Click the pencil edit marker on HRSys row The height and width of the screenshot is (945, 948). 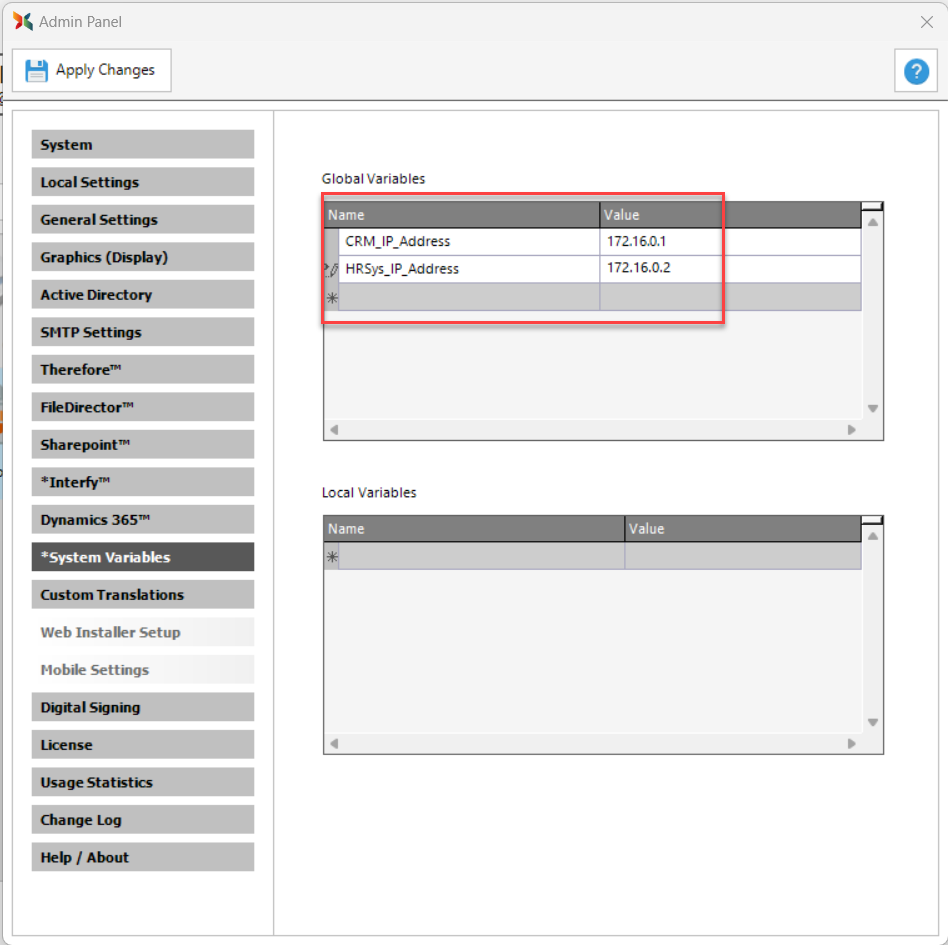(x=331, y=269)
